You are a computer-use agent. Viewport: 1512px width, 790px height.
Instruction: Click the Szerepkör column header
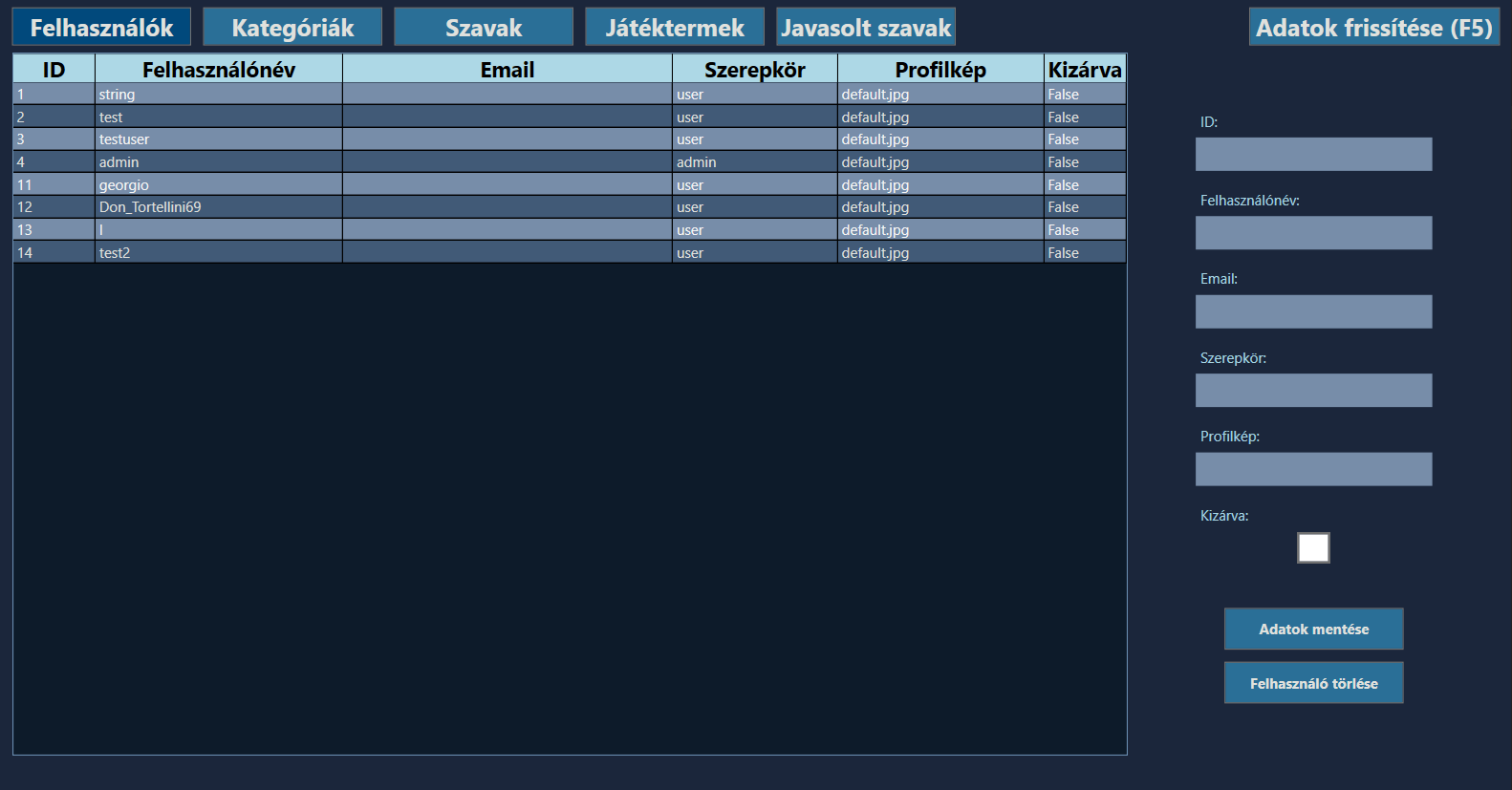point(754,70)
